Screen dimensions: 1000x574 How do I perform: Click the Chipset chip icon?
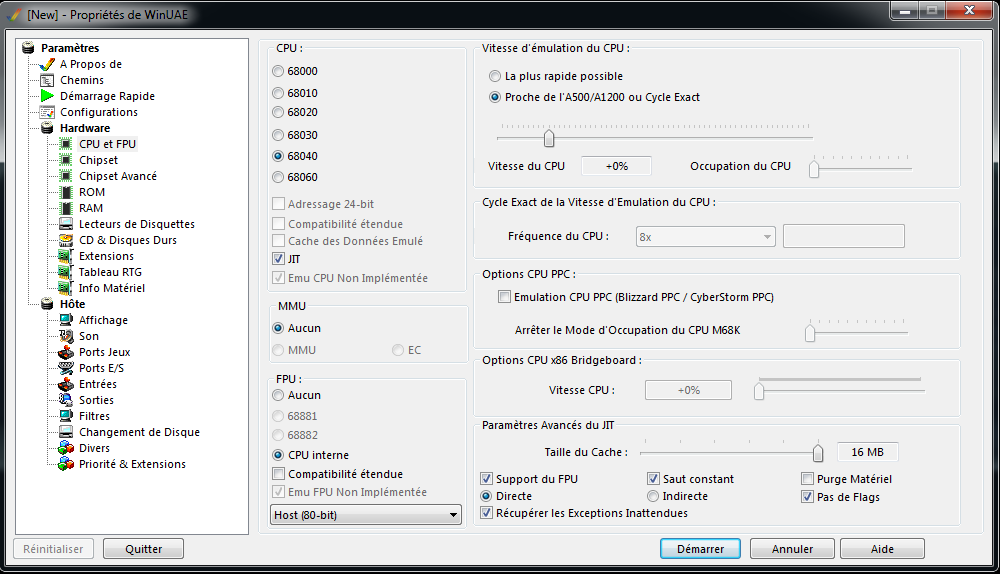(x=66, y=160)
